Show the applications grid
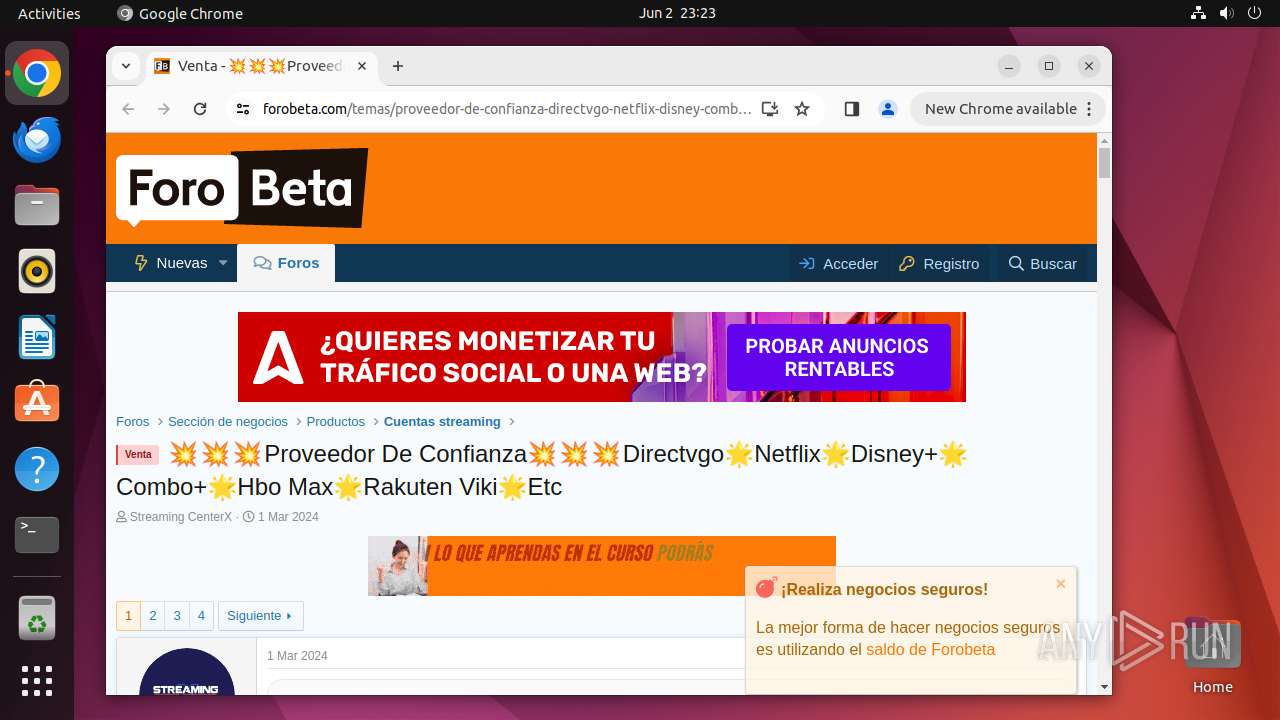The image size is (1280, 720). [37, 681]
